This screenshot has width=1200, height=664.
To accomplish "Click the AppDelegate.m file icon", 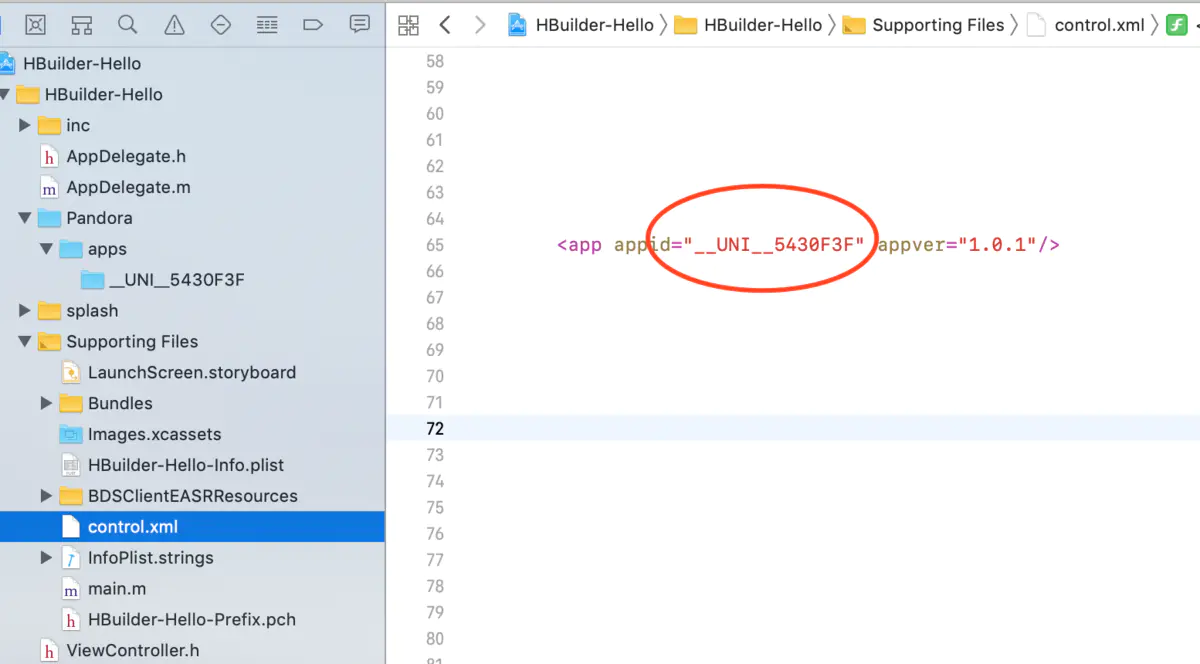I will tap(48, 188).
